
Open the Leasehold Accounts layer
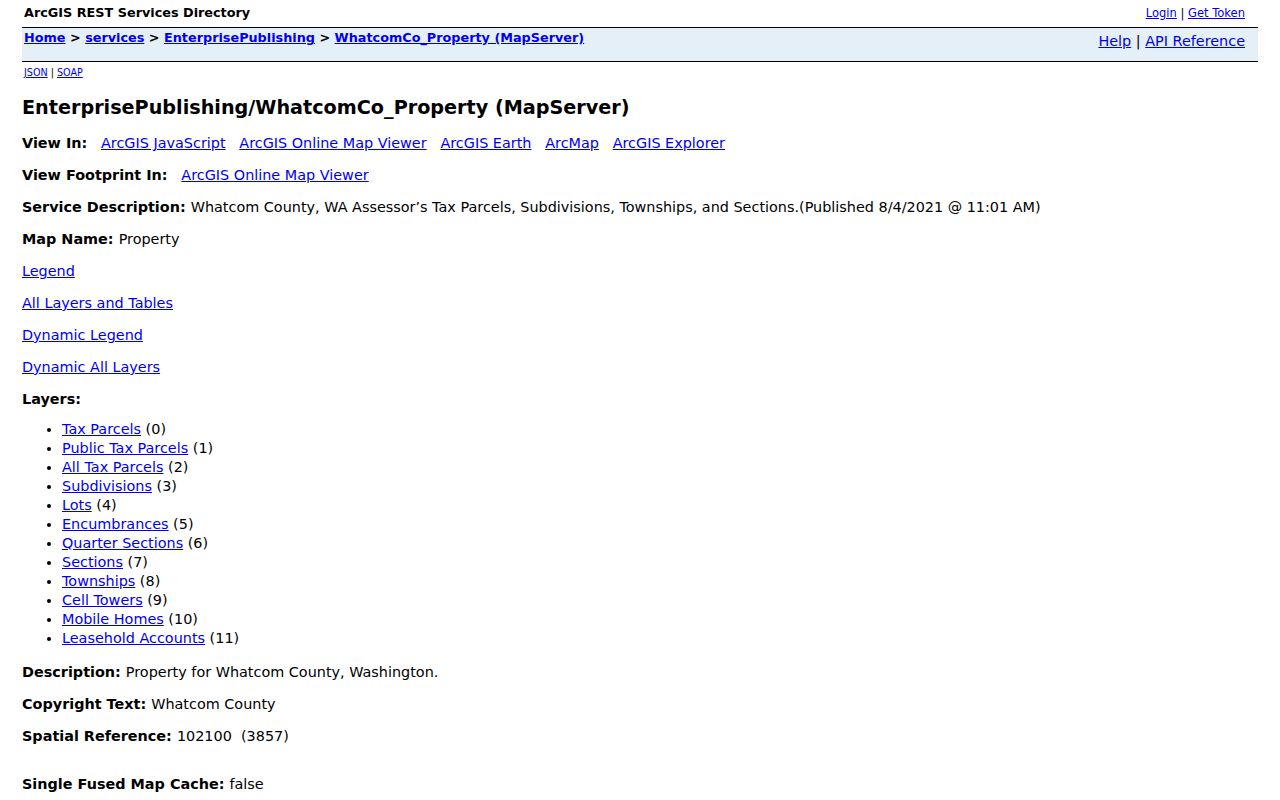click(133, 638)
